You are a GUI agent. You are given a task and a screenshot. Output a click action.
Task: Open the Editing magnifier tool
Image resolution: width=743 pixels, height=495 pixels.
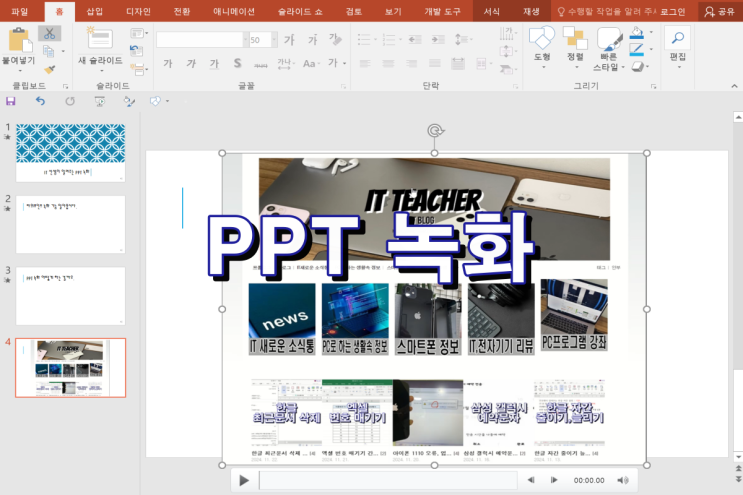coord(677,39)
